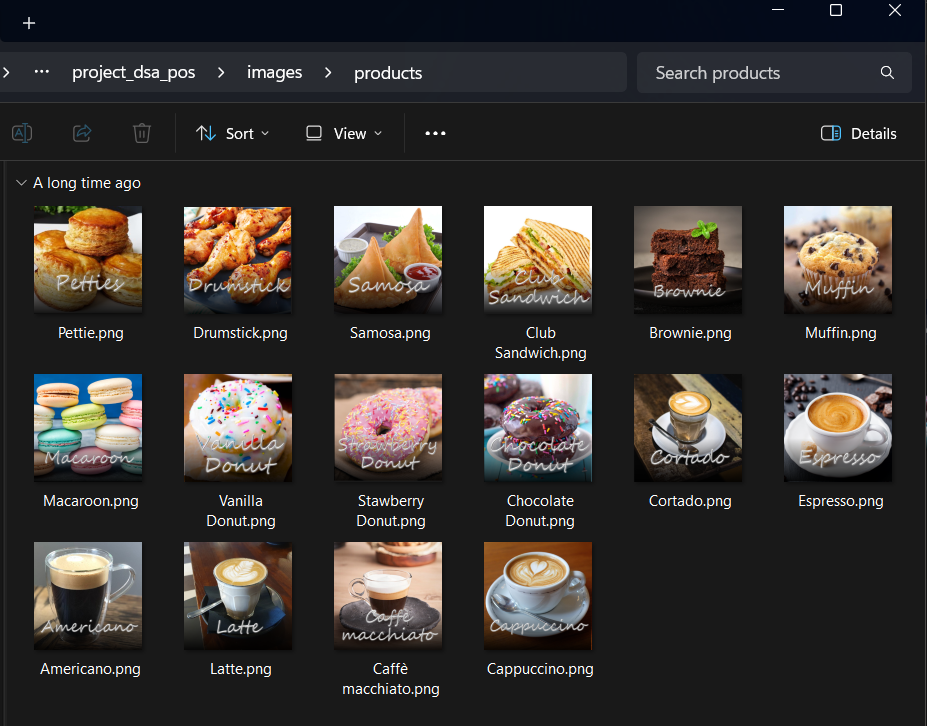Click the 'Club Sandwich.png' file name
The width and height of the screenshot is (927, 726).
(x=540, y=343)
